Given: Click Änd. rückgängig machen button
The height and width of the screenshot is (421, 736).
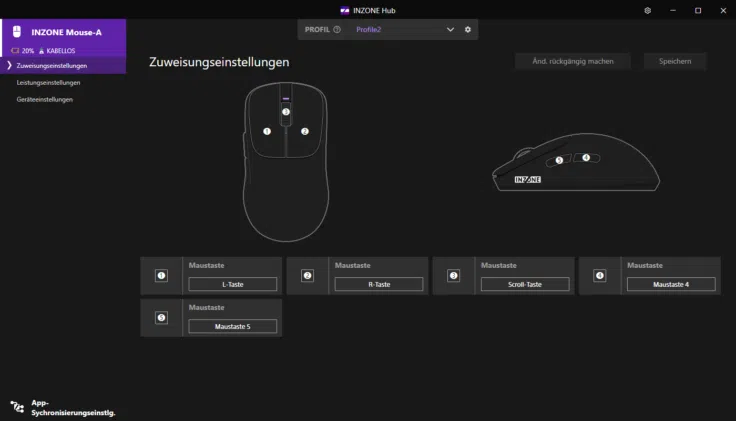Looking at the screenshot, I should pyautogui.click(x=572, y=61).
